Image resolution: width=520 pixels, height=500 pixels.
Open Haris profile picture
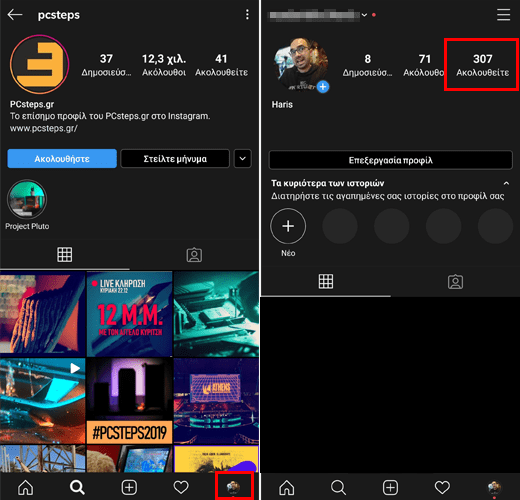tap(301, 64)
